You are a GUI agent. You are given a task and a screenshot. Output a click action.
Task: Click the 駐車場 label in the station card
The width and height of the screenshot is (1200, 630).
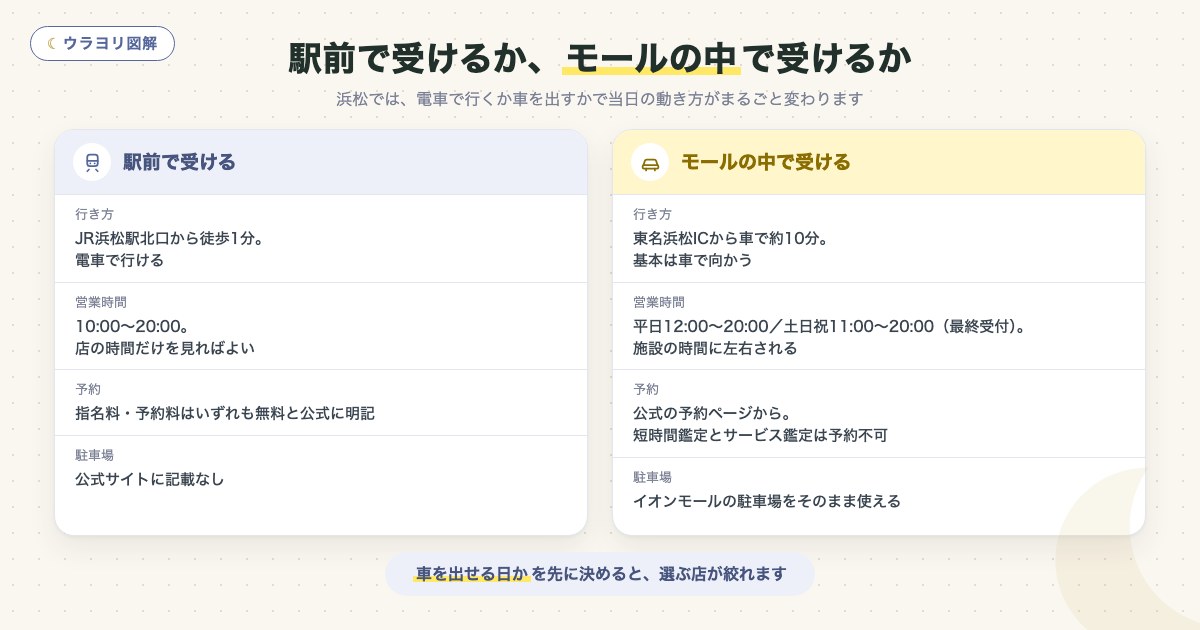click(x=94, y=455)
